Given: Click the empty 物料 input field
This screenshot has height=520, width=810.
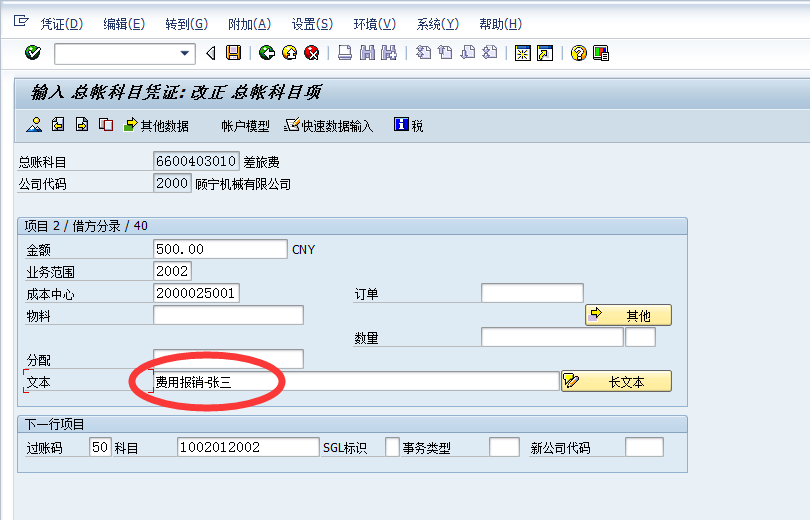Looking at the screenshot, I should point(228,315).
